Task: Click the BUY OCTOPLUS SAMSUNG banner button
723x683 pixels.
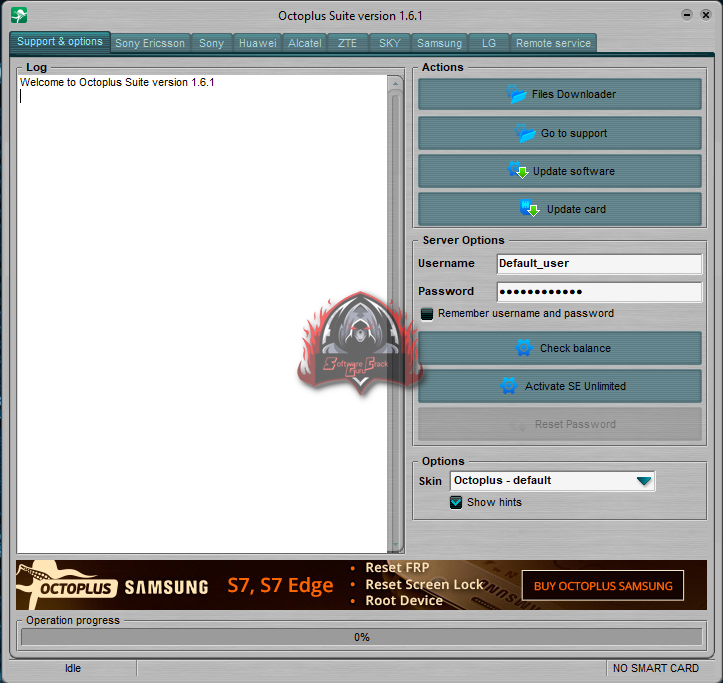Action: (x=603, y=586)
